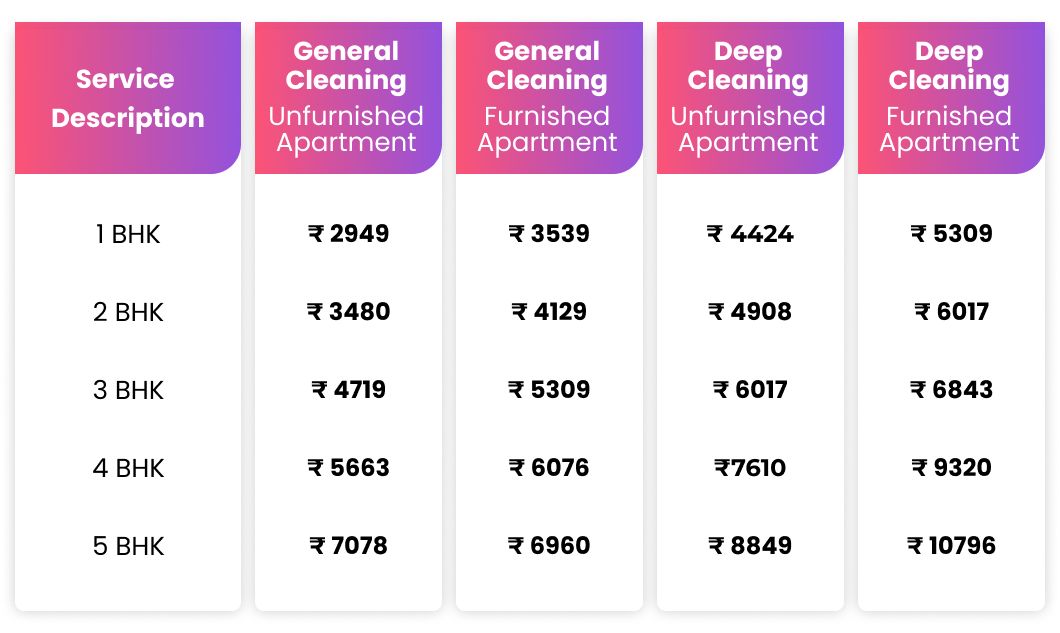
Task: Pick the ₹ 4424 price
Action: click(x=750, y=234)
